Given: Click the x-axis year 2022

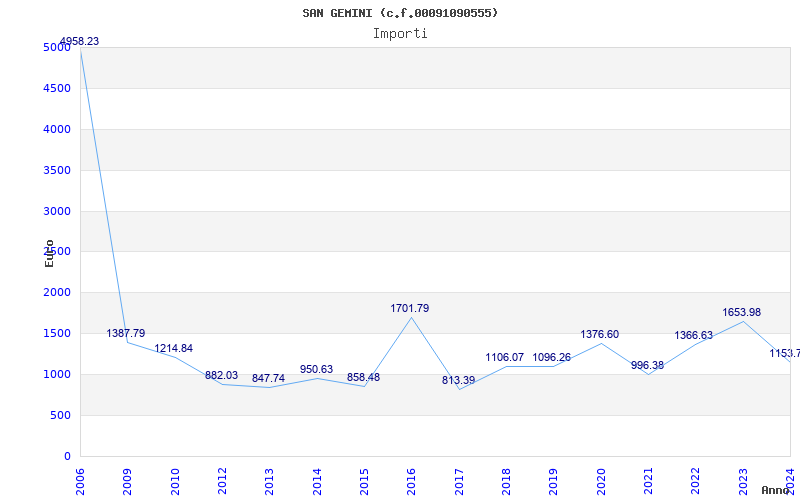Looking at the screenshot, I should 696,481.
